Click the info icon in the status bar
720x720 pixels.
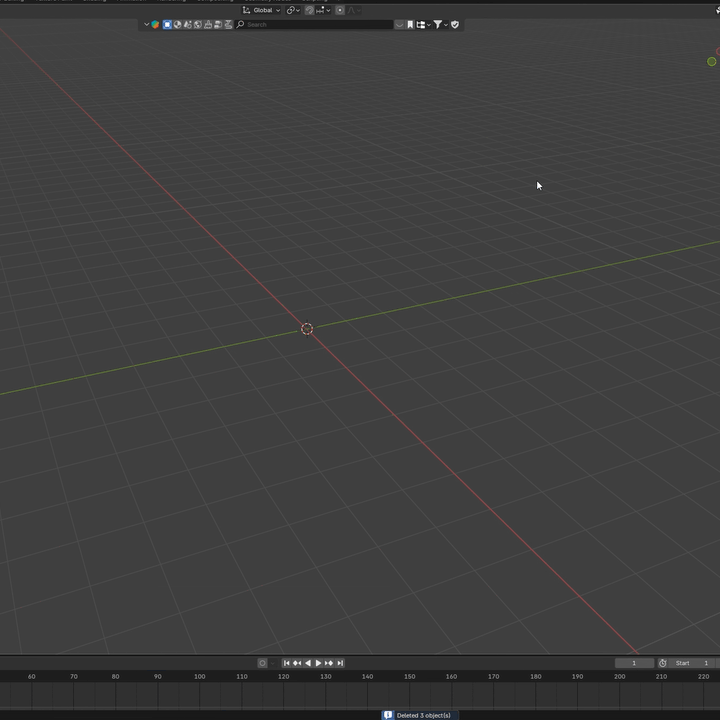pyautogui.click(x=388, y=715)
